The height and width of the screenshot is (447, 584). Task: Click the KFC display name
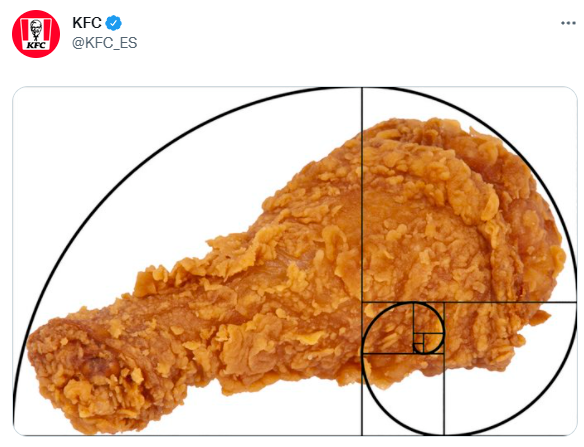pos(87,23)
